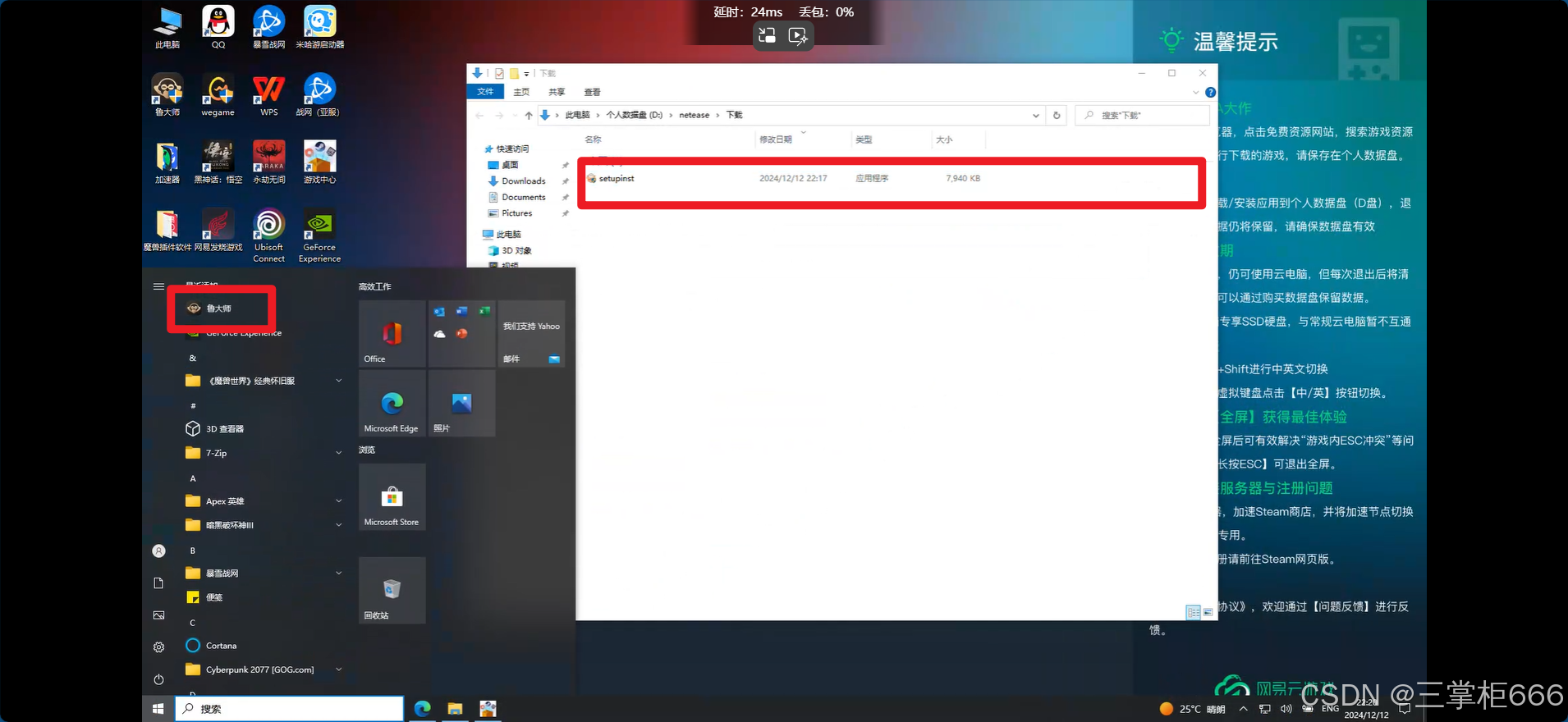Select Pictures in quick access
1568x722 pixels.
(x=517, y=213)
